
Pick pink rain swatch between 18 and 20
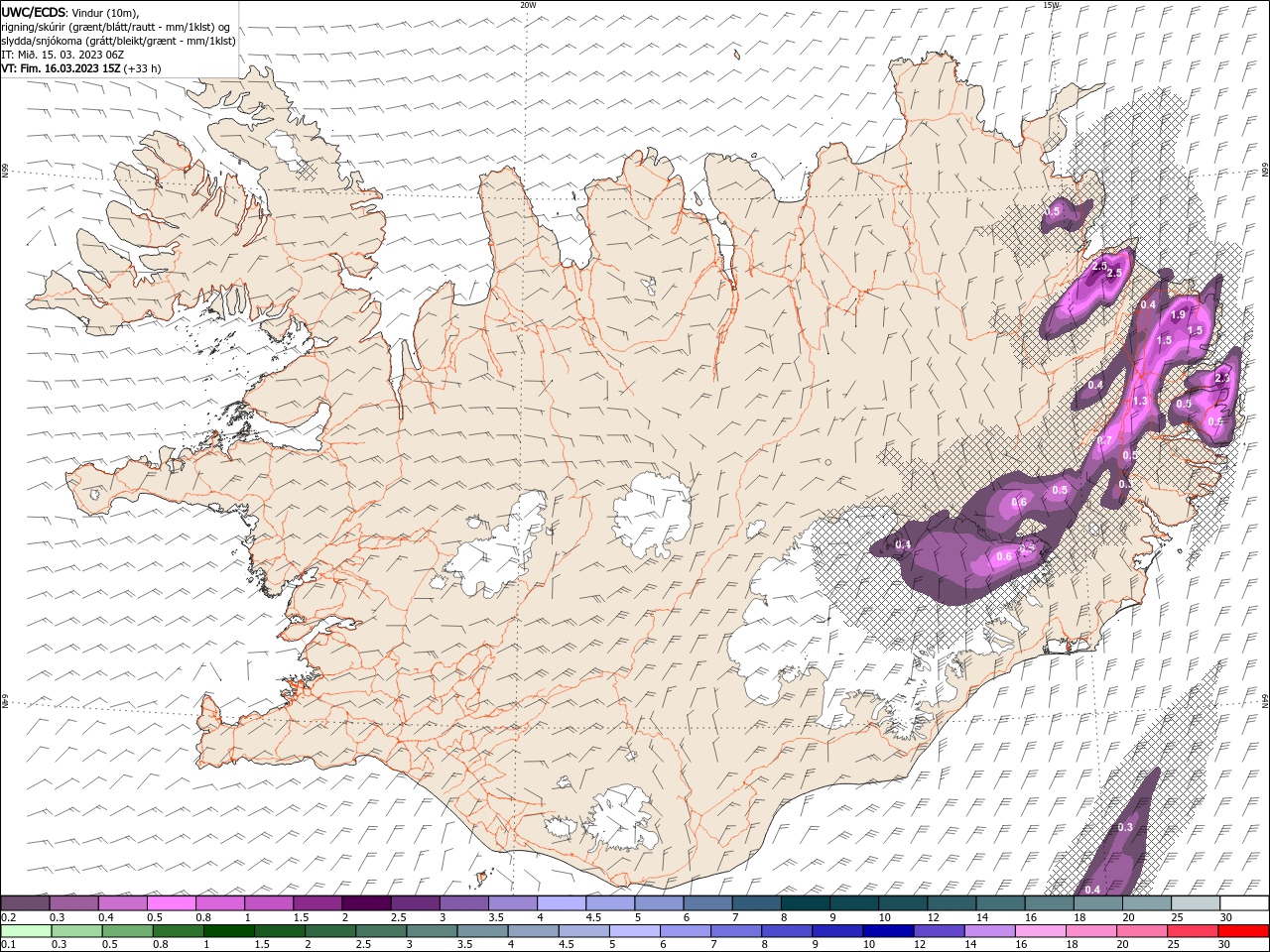[x=1089, y=931]
